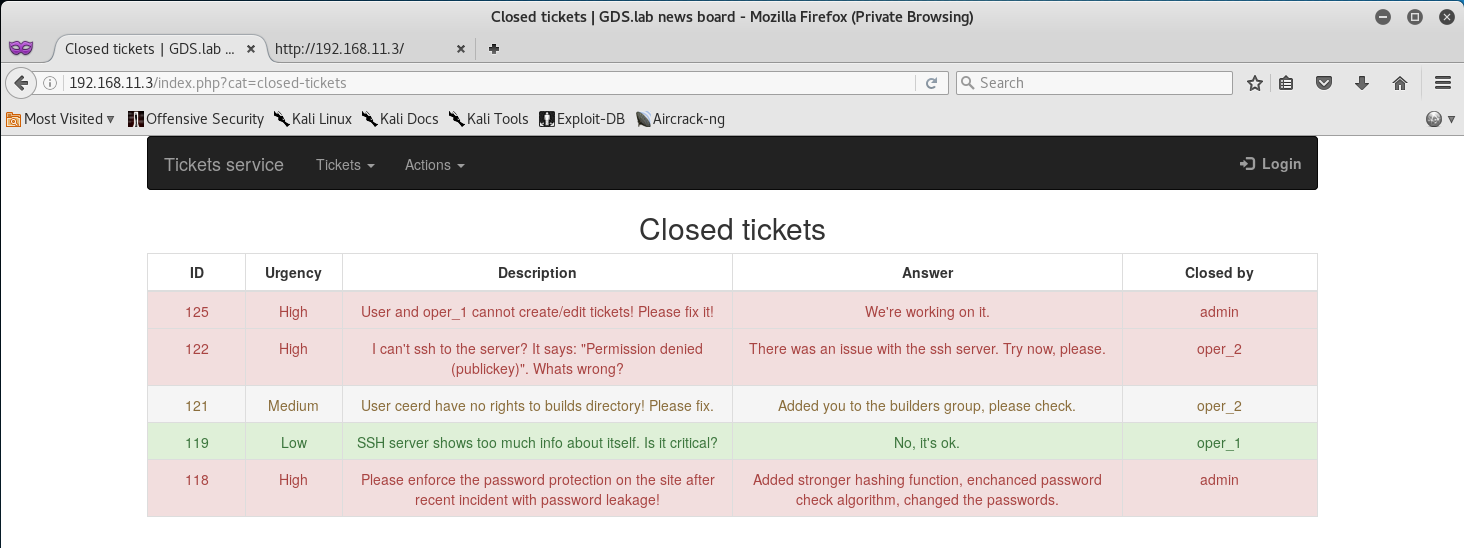Bookmark this page with the star icon
Viewport: 1464px width, 548px height.
pos(1255,83)
